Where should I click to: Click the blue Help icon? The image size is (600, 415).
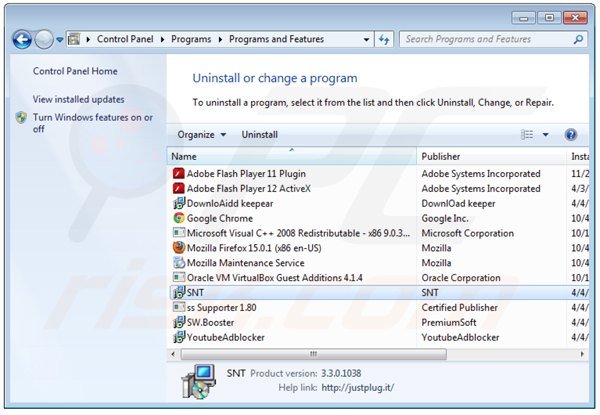coord(570,135)
